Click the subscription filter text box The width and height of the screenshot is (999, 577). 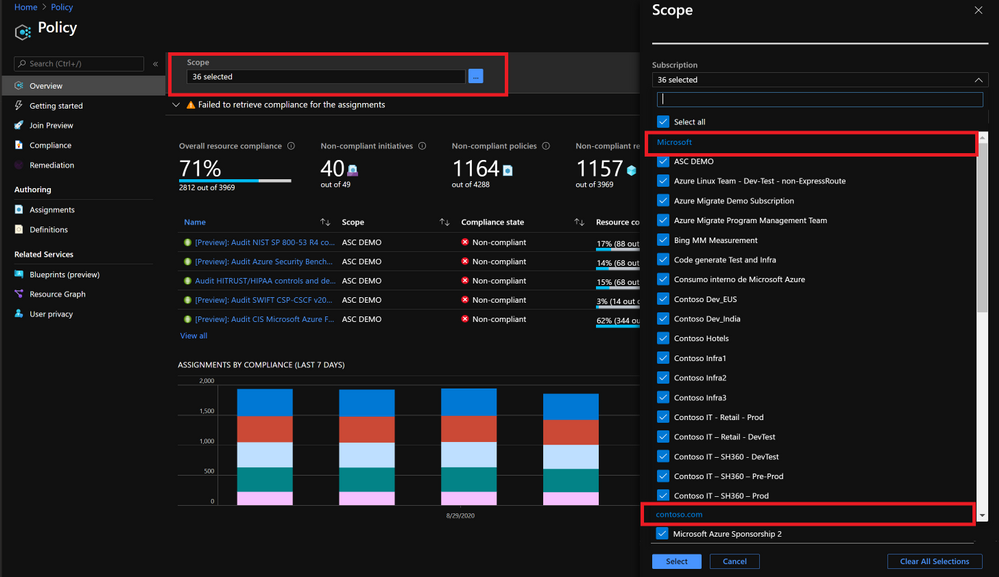pyautogui.click(x=818, y=99)
